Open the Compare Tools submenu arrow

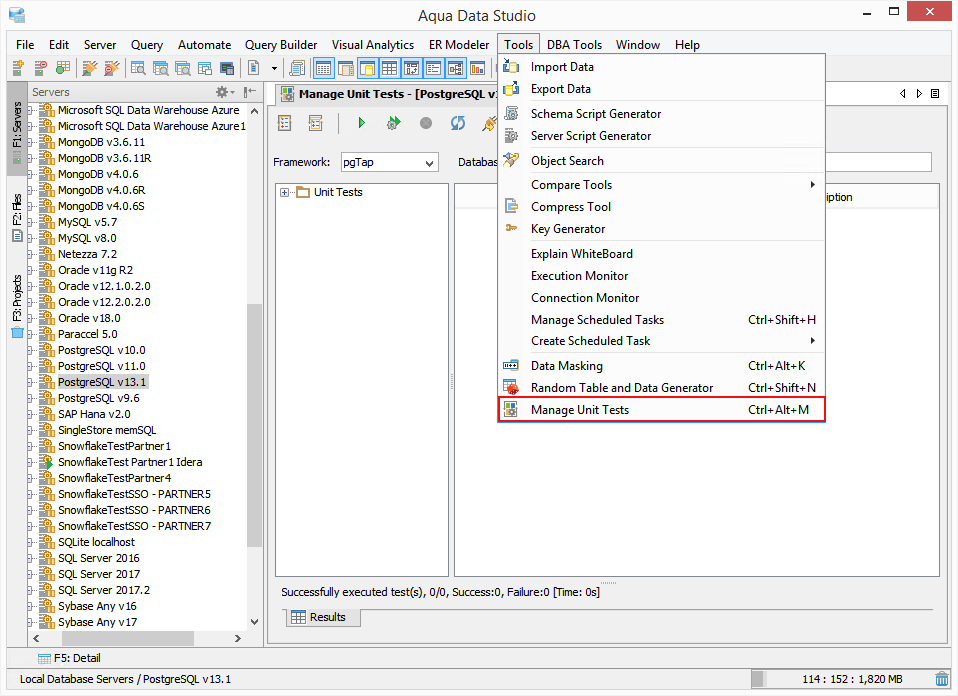tap(813, 185)
